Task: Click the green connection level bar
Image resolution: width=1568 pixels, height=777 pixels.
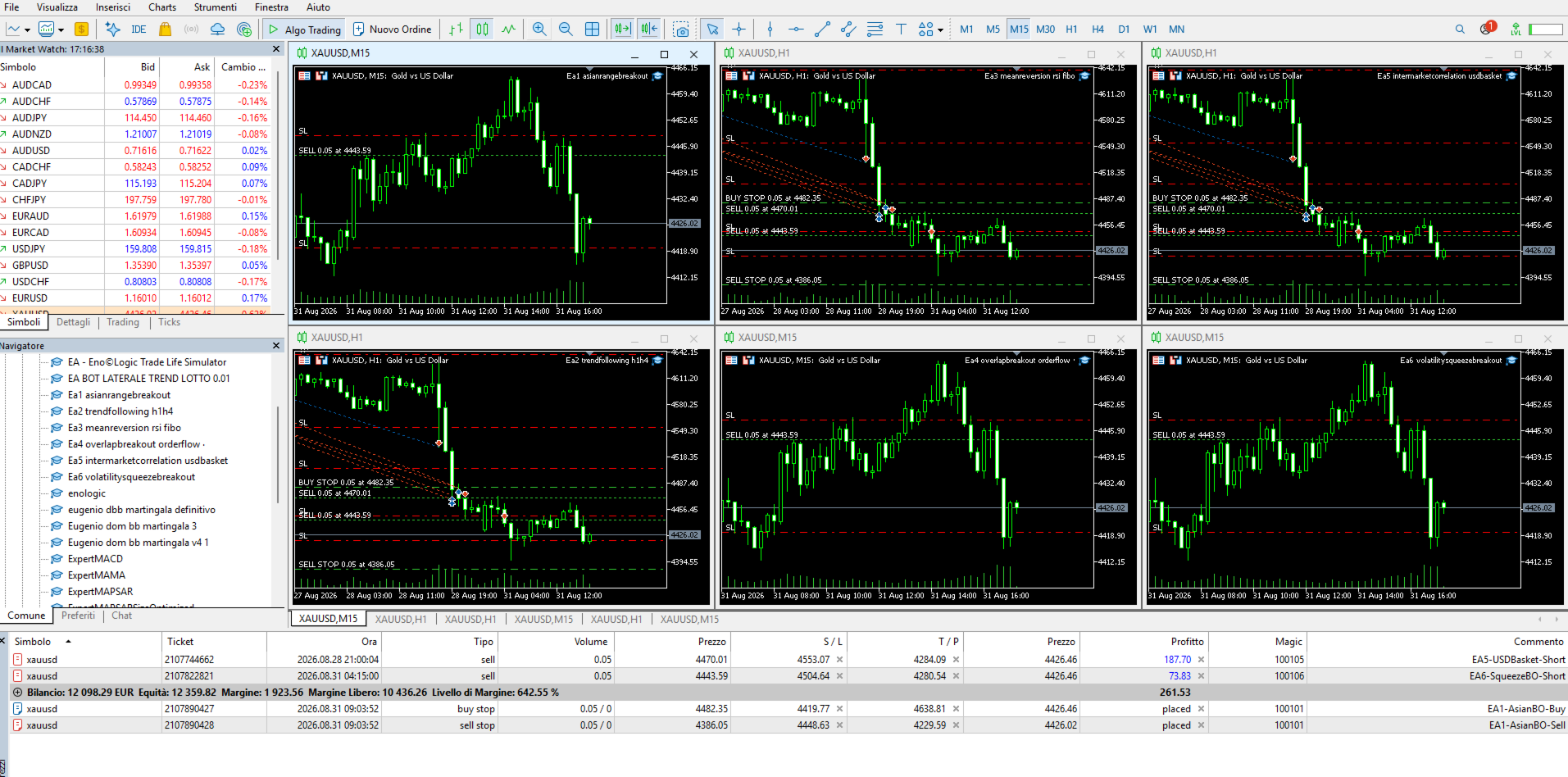Action: click(1545, 29)
